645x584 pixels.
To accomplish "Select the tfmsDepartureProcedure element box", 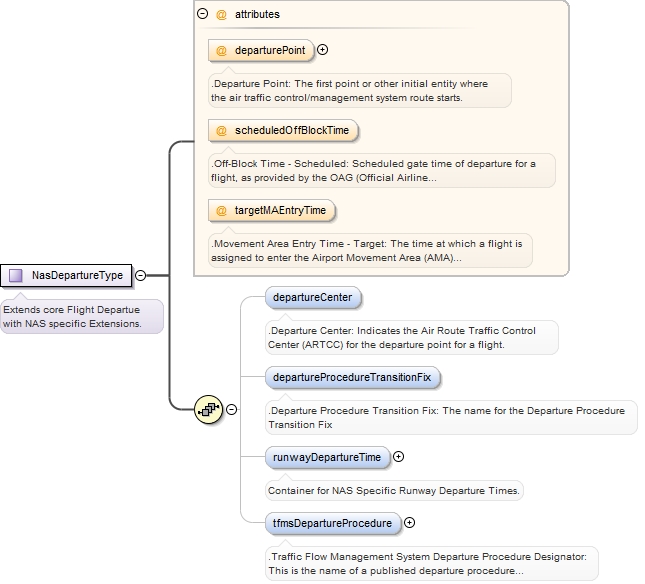I will click(x=333, y=522).
